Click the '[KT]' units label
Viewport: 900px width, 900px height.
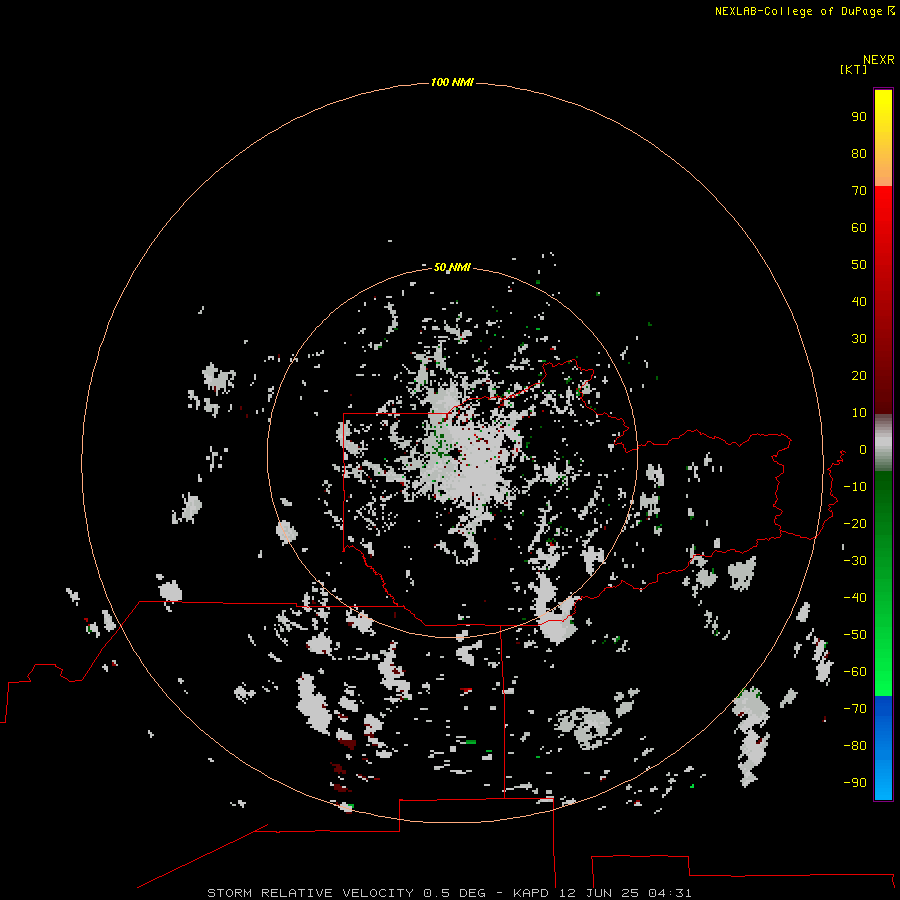click(854, 69)
